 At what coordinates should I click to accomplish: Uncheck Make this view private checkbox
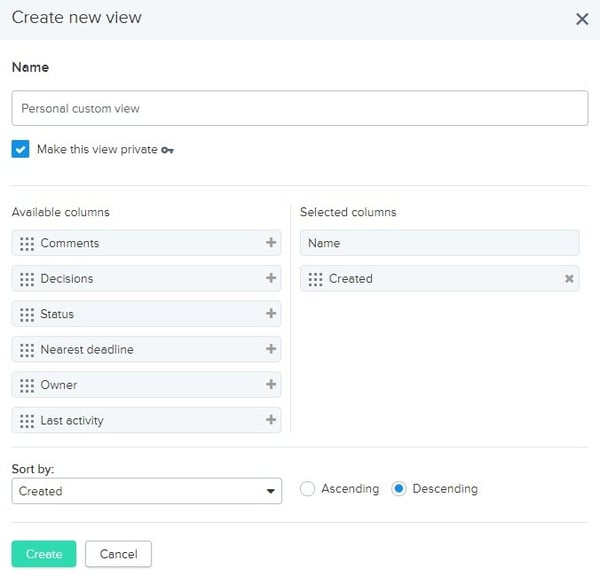point(21,149)
